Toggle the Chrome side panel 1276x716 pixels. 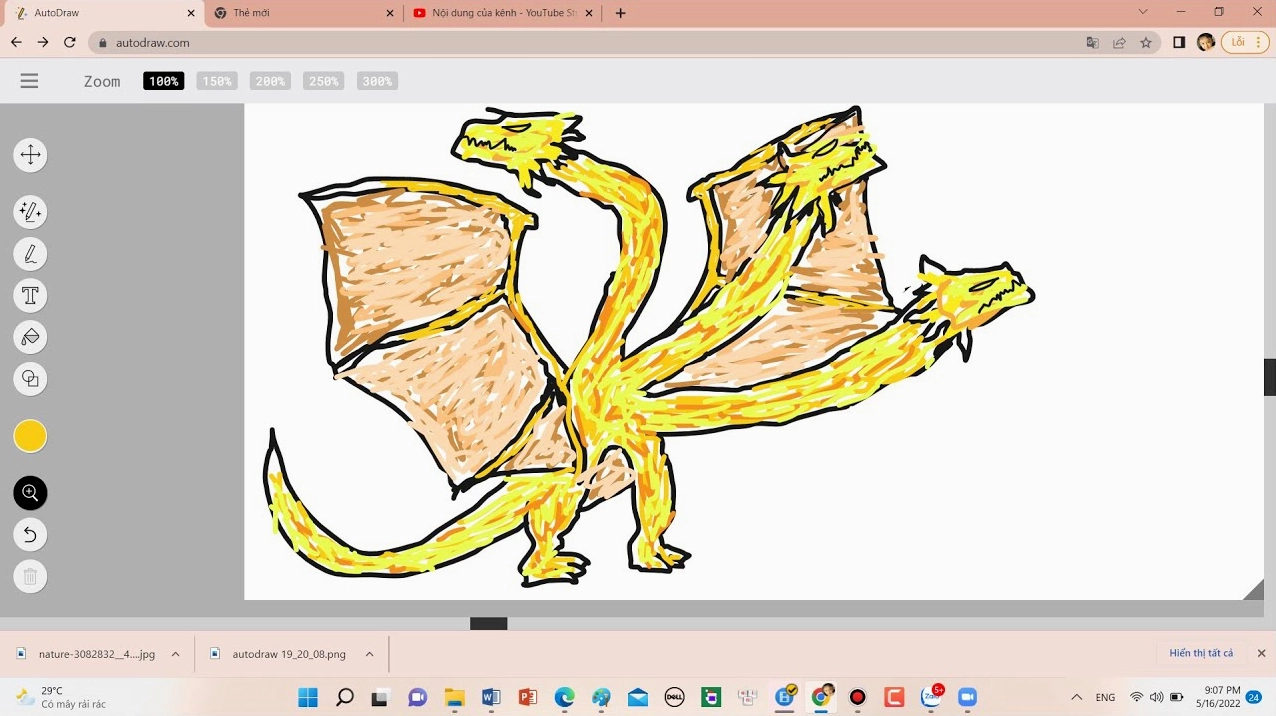(x=1179, y=43)
